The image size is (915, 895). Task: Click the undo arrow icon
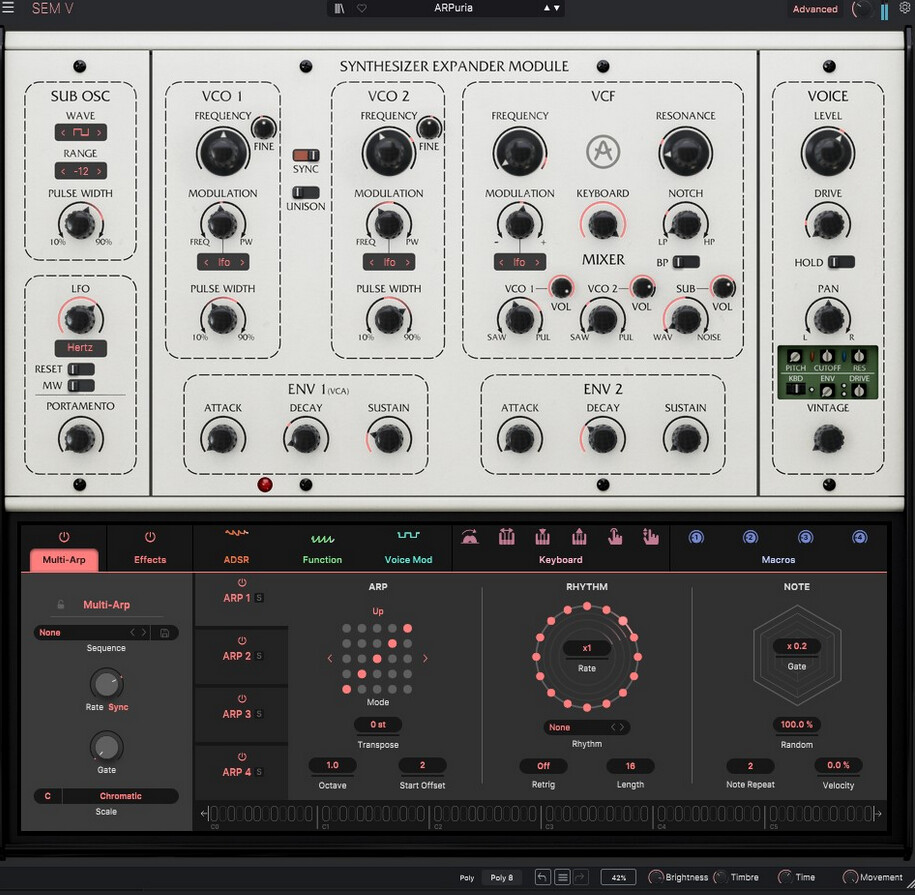542,877
